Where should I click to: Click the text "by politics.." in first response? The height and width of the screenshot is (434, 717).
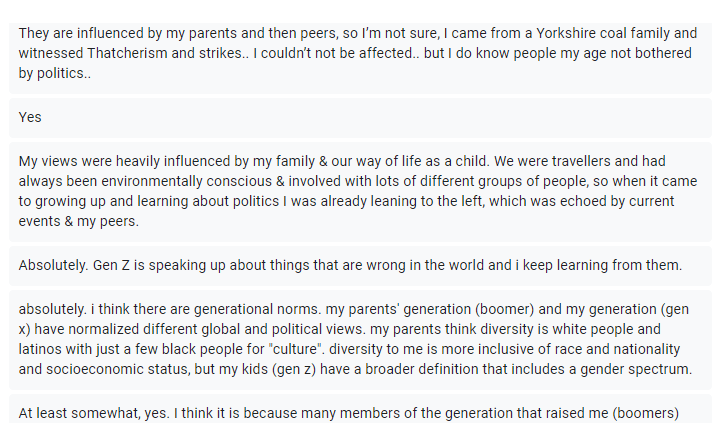55,73
